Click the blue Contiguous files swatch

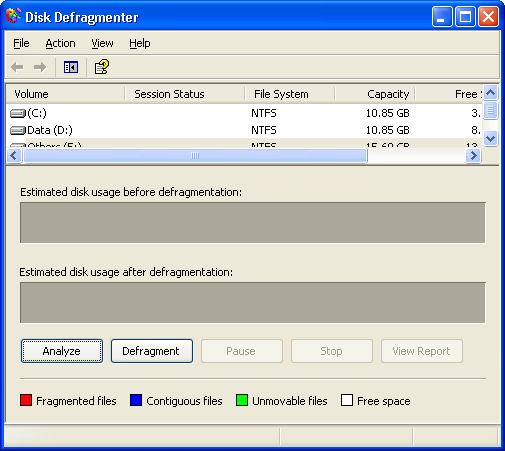136,400
